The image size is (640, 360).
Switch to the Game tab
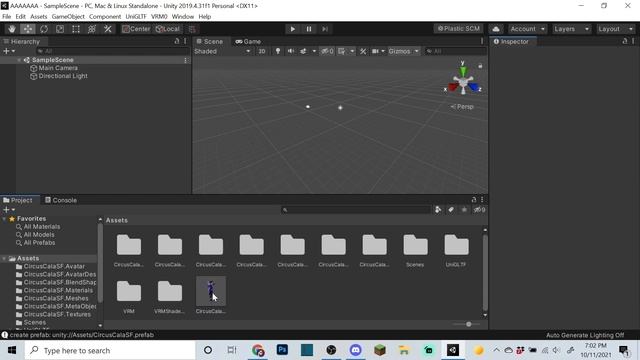tap(248, 42)
